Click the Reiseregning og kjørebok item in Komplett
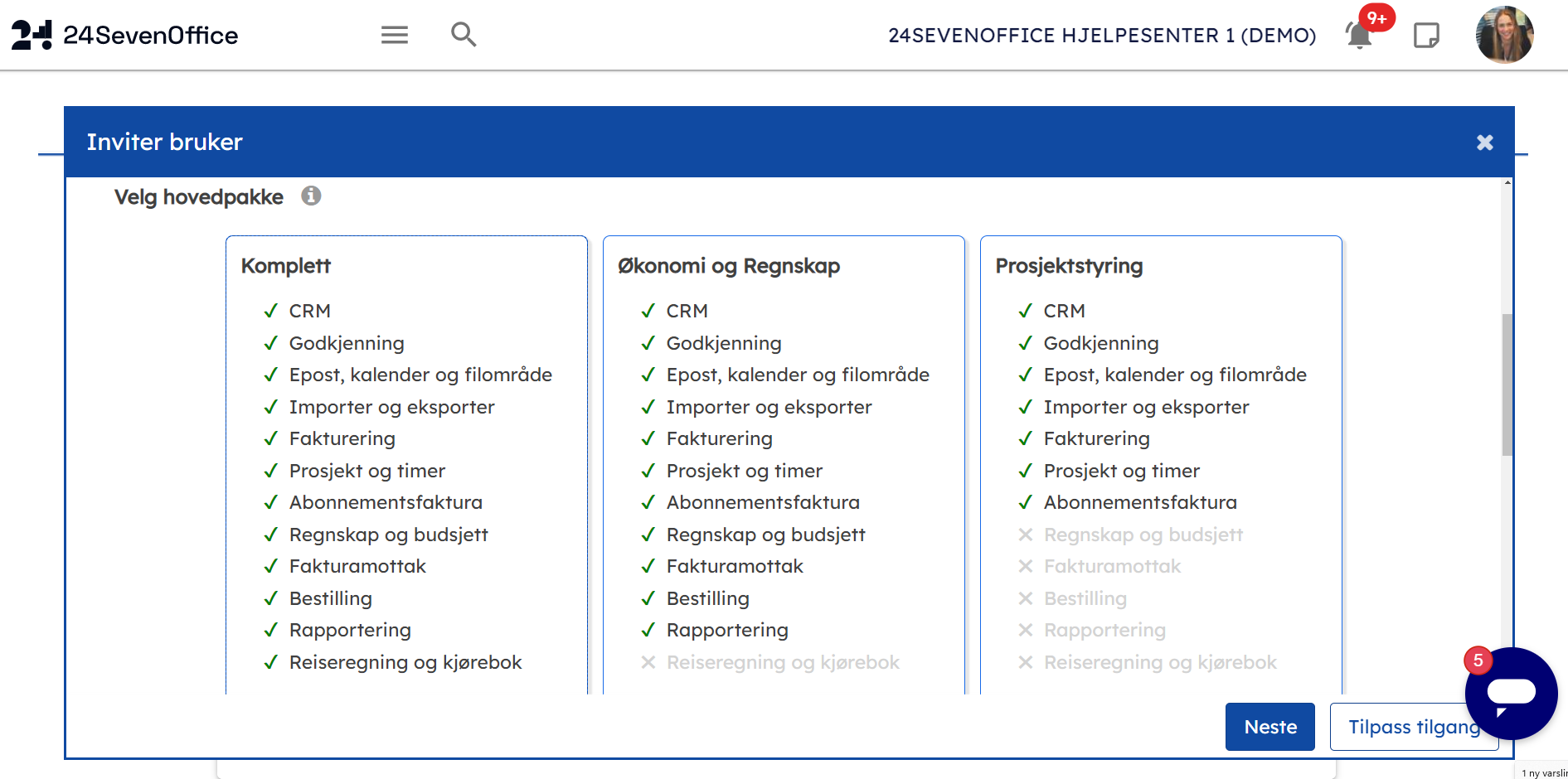This screenshot has width=1568, height=779. (405, 662)
